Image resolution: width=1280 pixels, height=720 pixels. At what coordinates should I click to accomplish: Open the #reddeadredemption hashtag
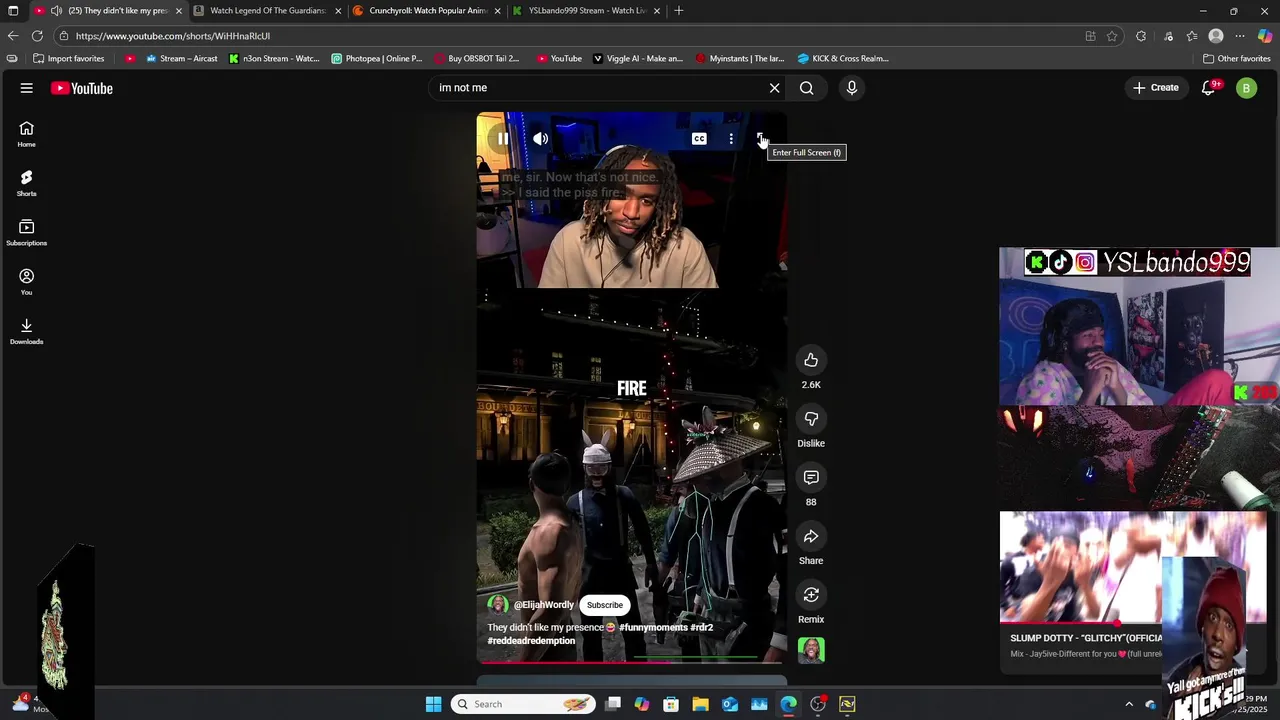531,641
